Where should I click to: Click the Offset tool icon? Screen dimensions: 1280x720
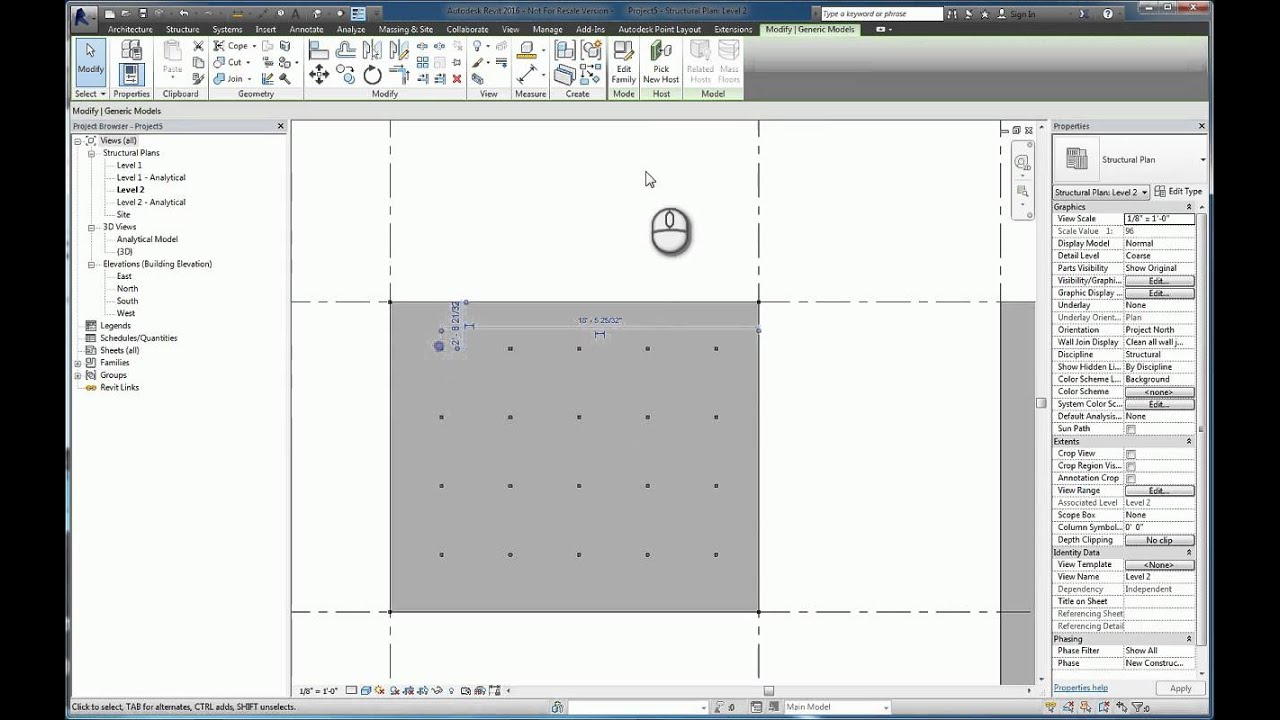click(x=346, y=49)
